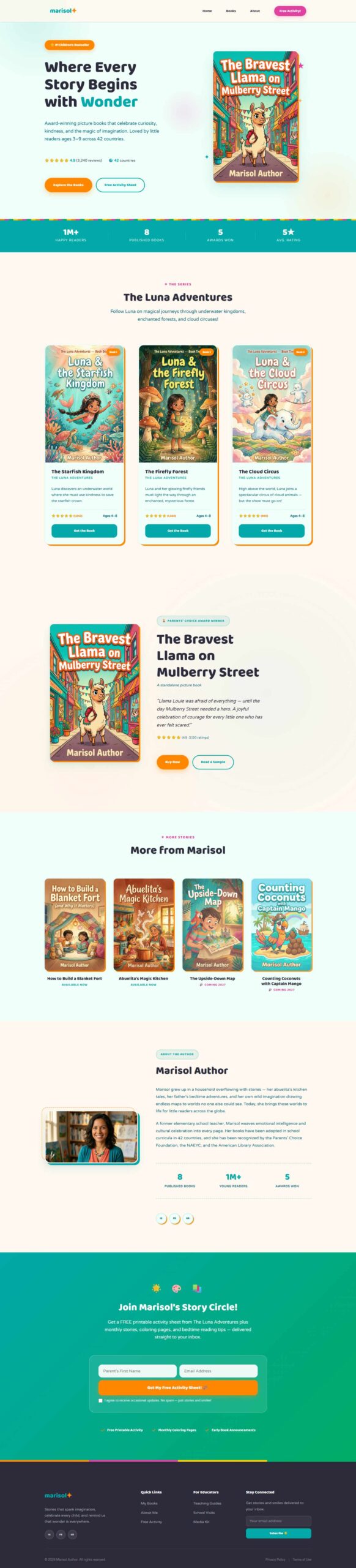The height and width of the screenshot is (1568, 356).
Task: Open the Teaching Guides footer link
Action: click(207, 1503)
